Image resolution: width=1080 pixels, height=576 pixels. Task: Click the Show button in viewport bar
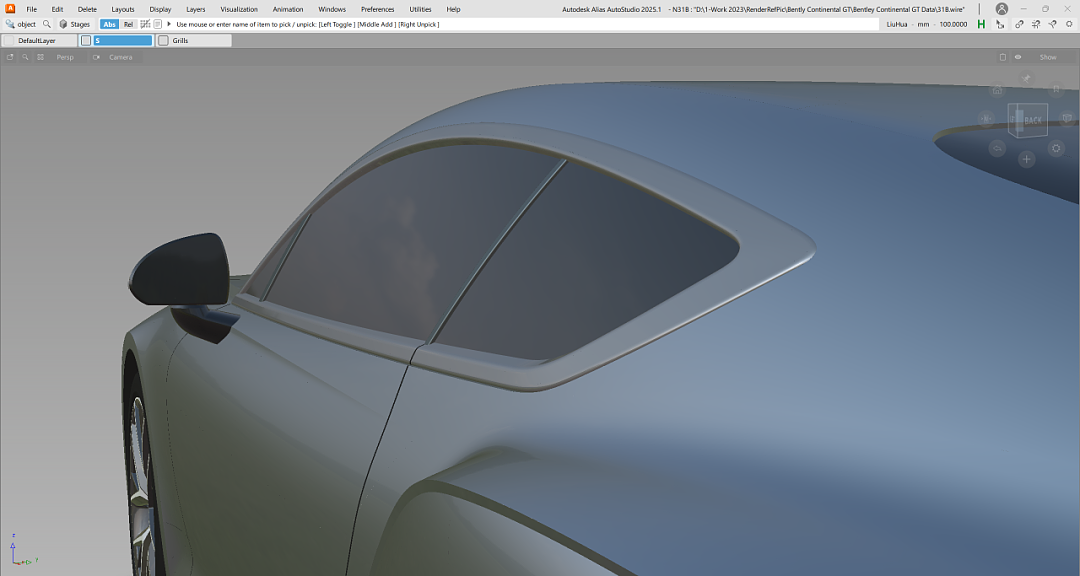pyautogui.click(x=1047, y=57)
